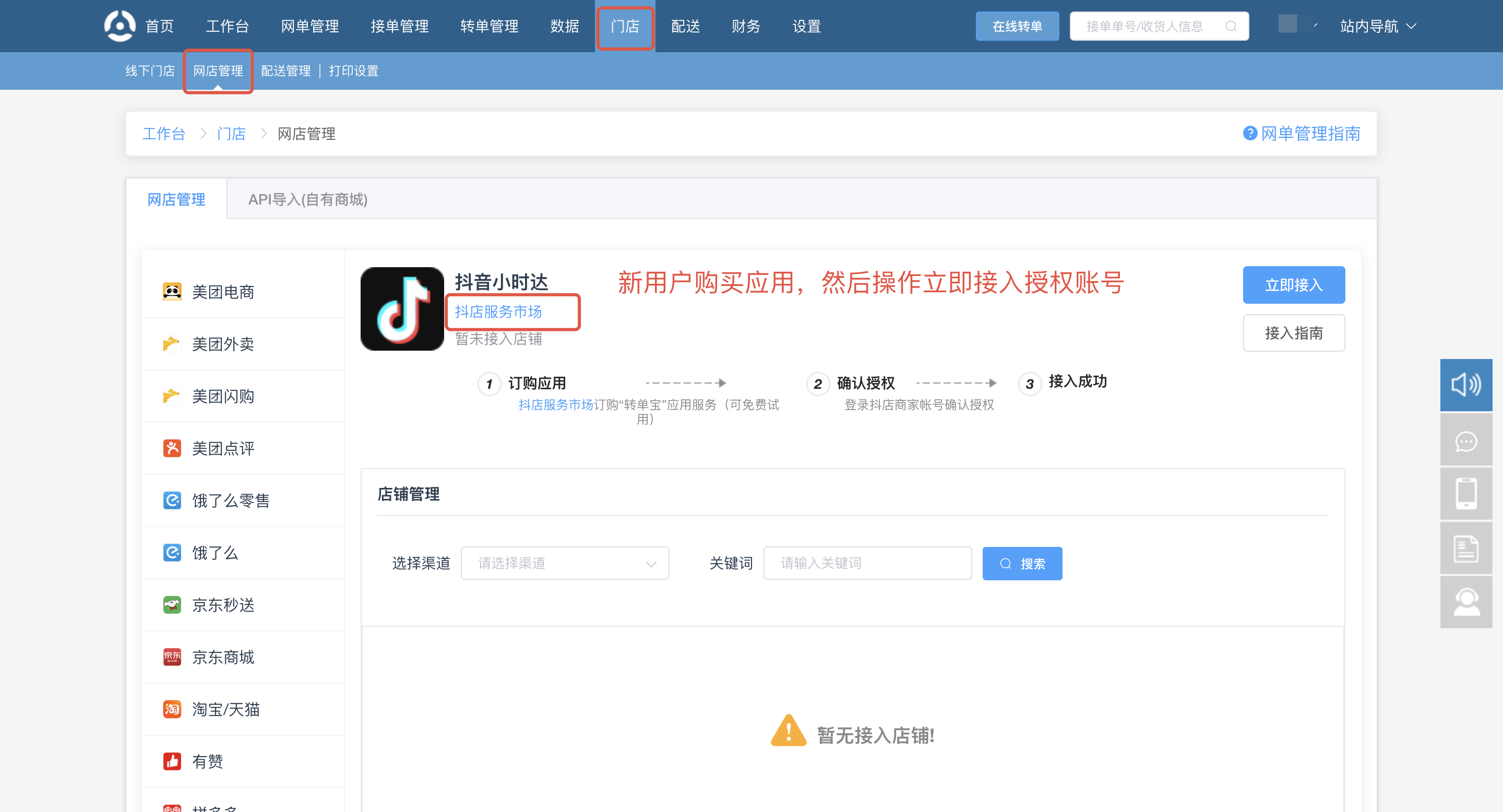This screenshot has width=1503, height=812.
Task: Click the search magnifier icon in top bar
Action: pyautogui.click(x=1231, y=26)
